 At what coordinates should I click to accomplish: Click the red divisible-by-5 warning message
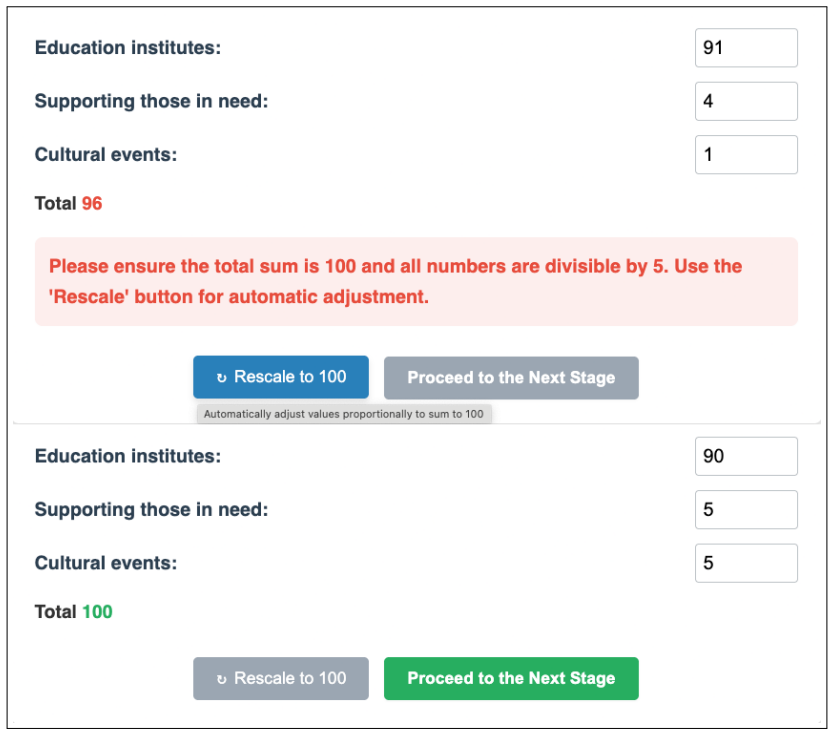[416, 281]
